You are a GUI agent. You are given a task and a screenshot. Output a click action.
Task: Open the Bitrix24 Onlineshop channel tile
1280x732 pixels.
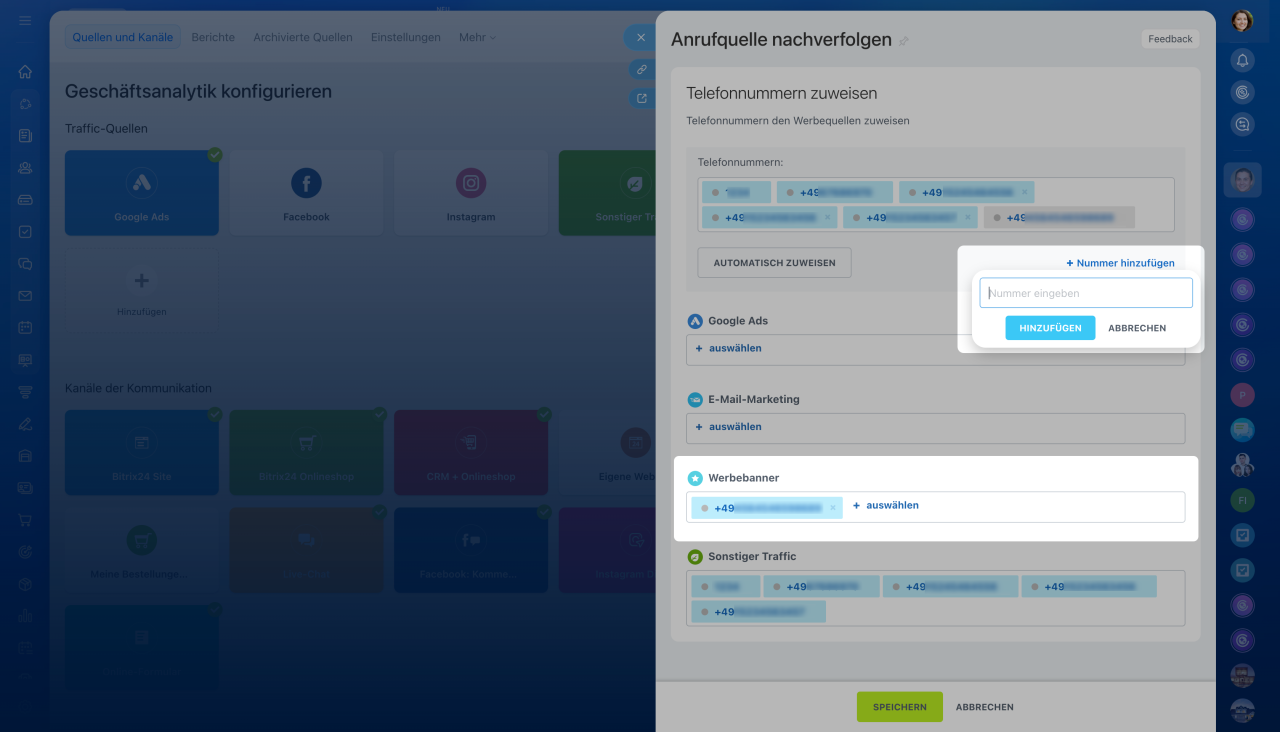click(x=306, y=452)
